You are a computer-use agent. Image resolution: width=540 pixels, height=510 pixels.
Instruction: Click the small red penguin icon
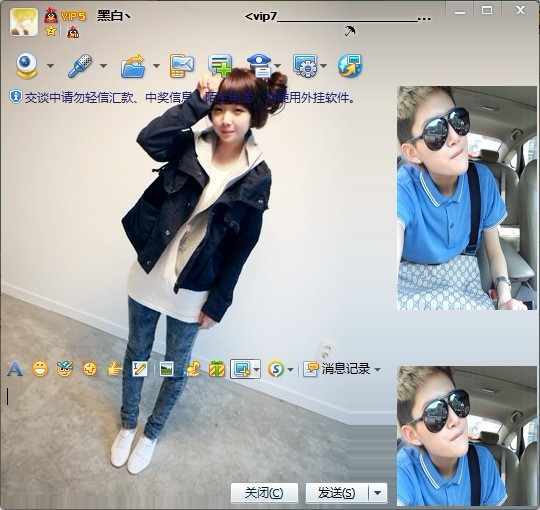pyautogui.click(x=73, y=32)
